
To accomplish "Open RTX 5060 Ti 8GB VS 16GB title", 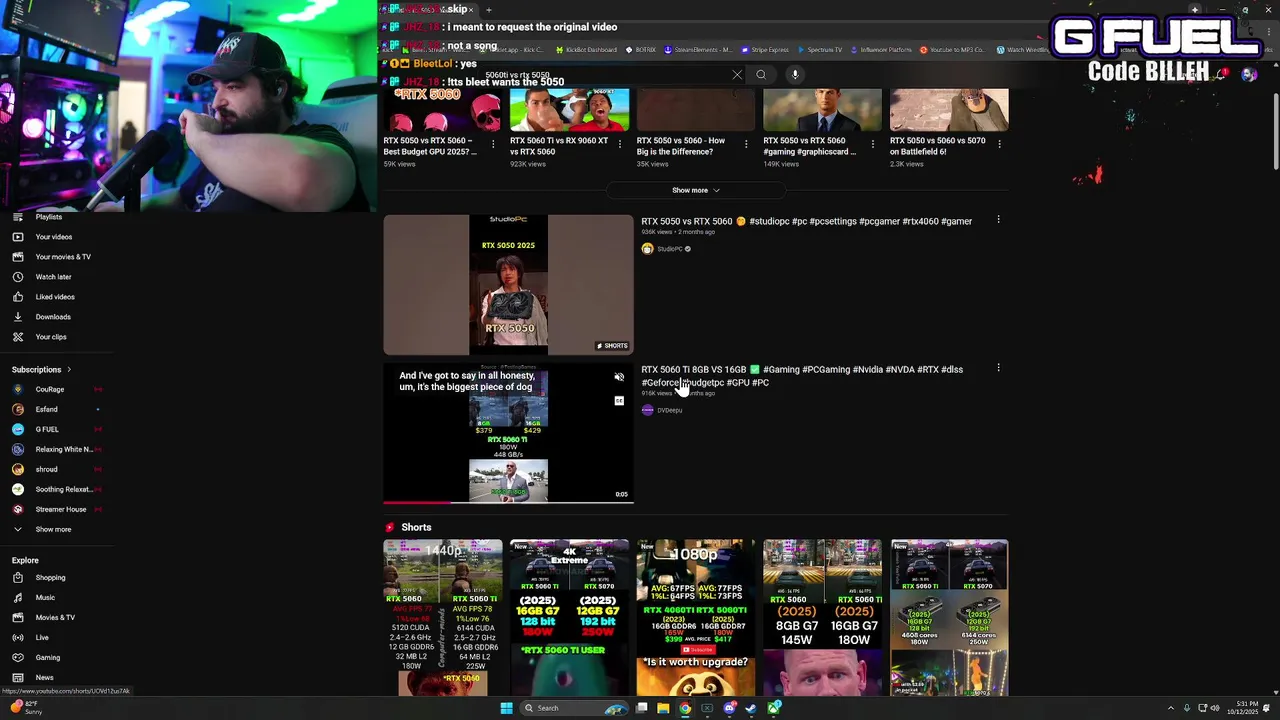I will click(802, 376).
